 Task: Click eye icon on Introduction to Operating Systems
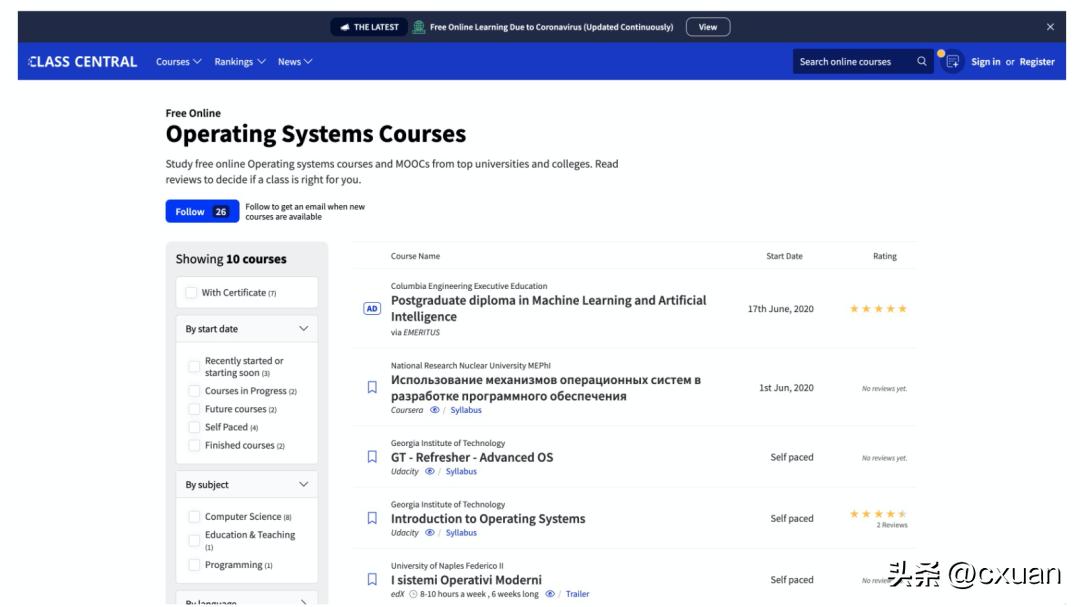coord(430,533)
